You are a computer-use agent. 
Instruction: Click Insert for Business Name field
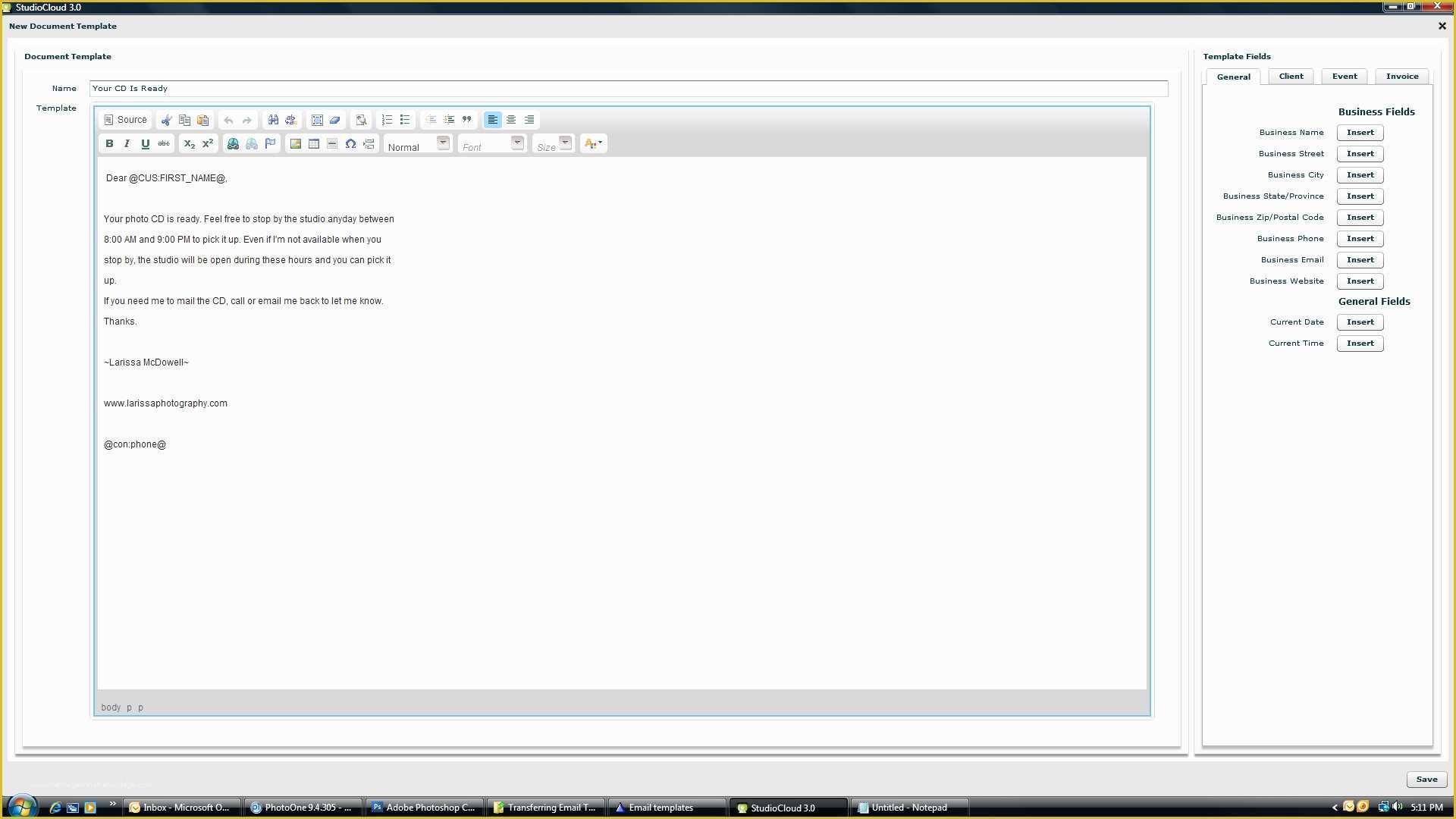point(1360,131)
